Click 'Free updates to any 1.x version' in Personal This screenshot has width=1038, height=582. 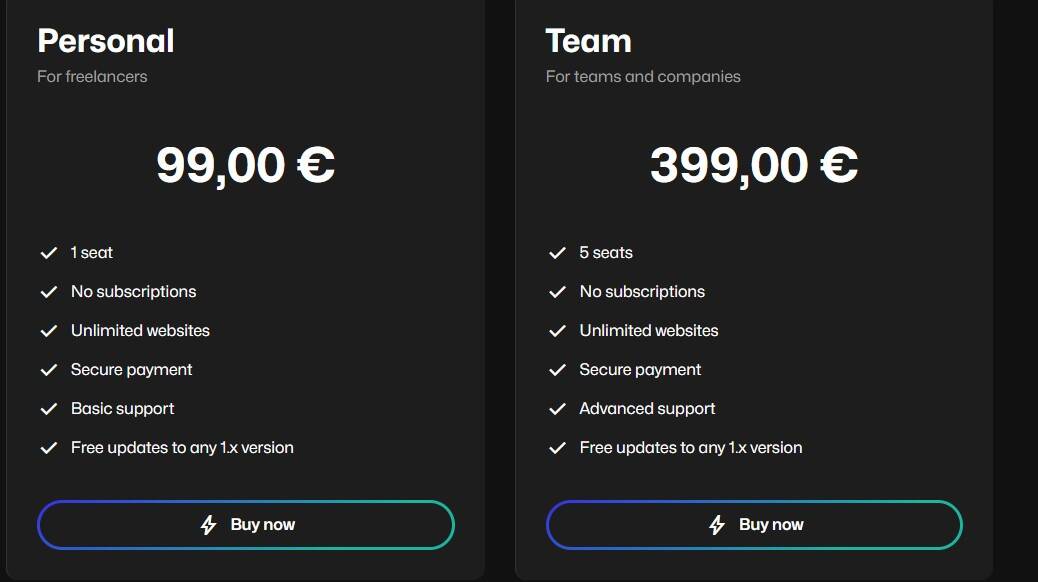point(182,447)
